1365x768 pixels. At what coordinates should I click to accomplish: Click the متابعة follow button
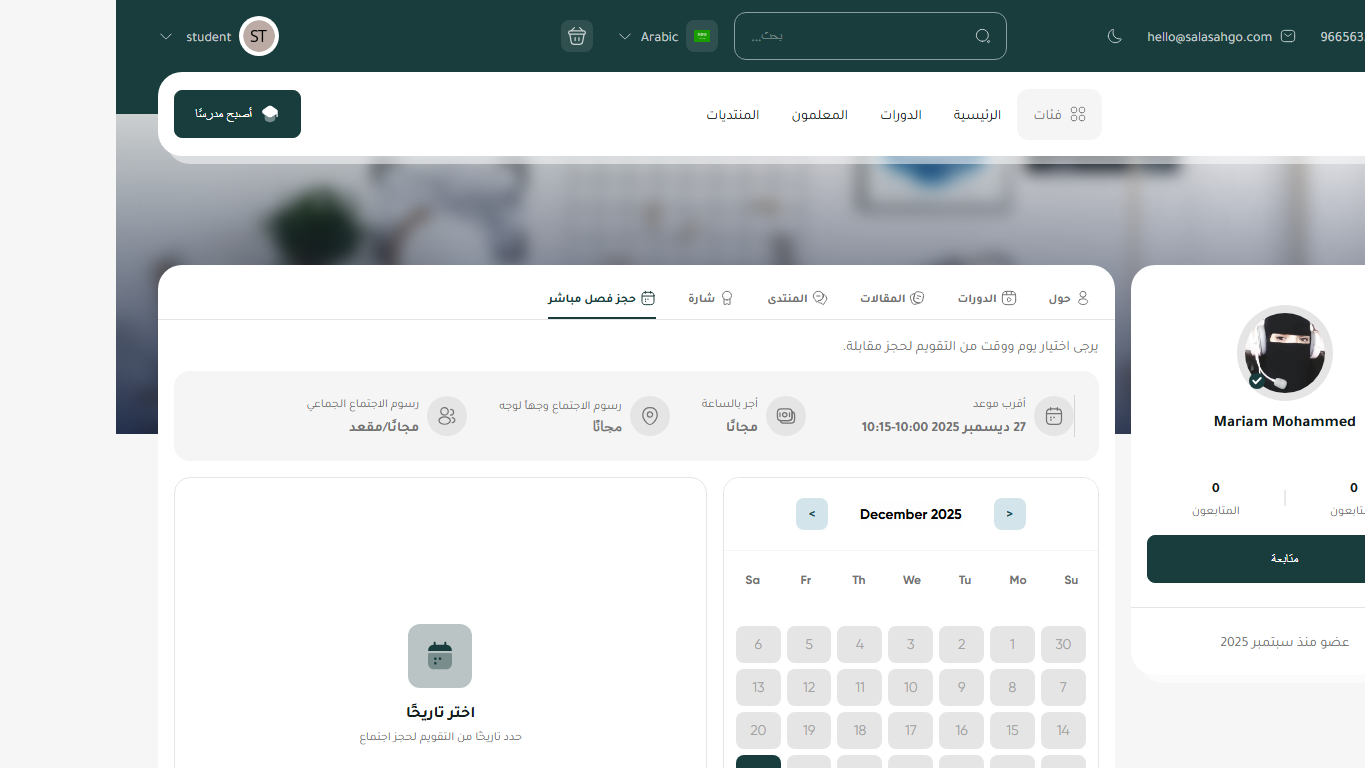pos(1284,558)
